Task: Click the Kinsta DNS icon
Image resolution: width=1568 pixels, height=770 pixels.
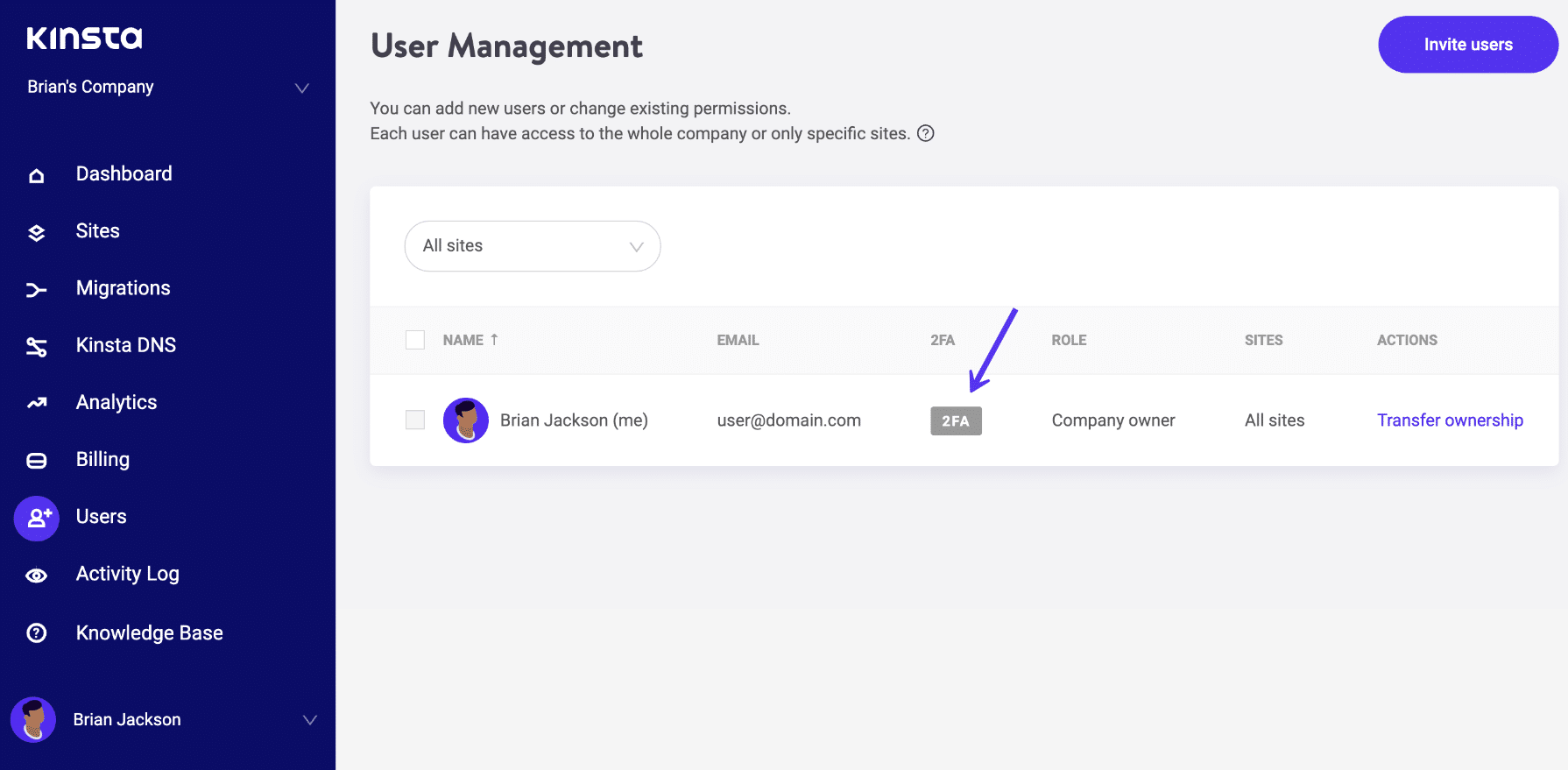Action: coord(36,347)
